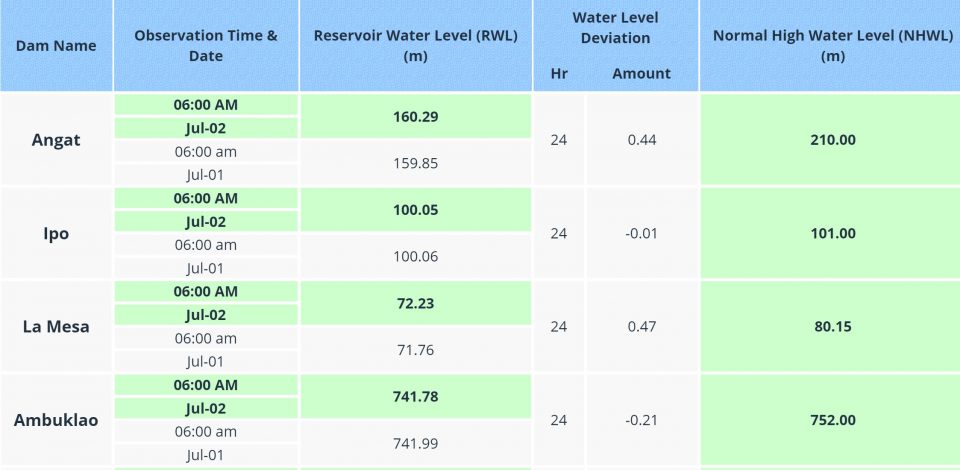Click Ambuklao's deviation amount -0.21
Screen dimensions: 960x470
coord(642,420)
